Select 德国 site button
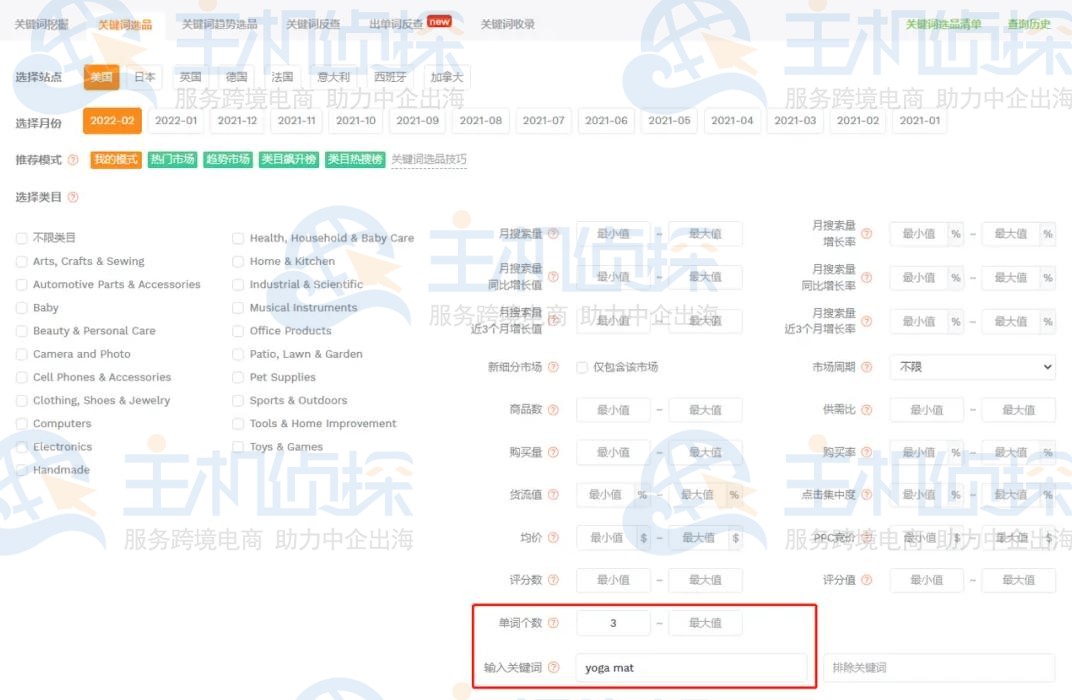The image size is (1072, 700). tap(237, 77)
